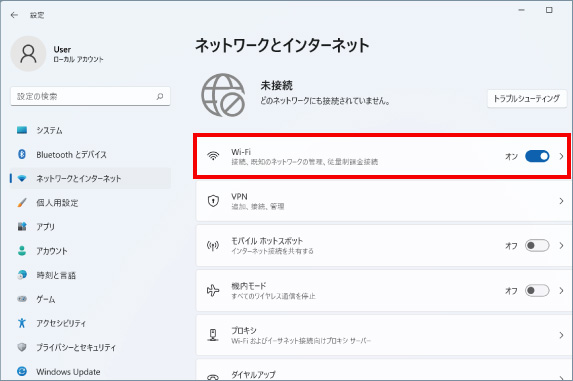
Task: Click the ネットワークとインターネット sidebar icon
Action: click(x=22, y=179)
